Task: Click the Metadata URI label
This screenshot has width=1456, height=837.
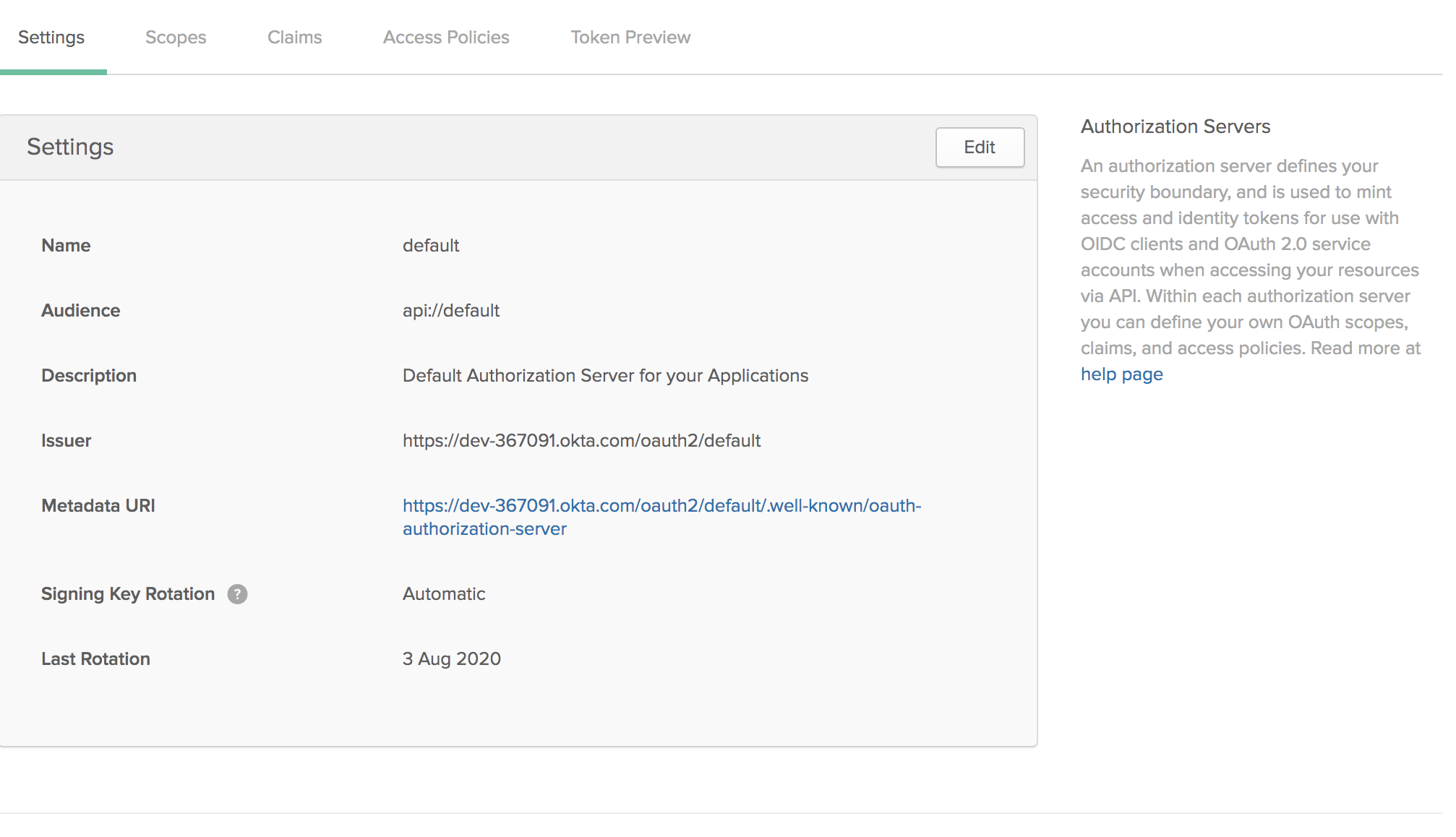Action: 98,506
